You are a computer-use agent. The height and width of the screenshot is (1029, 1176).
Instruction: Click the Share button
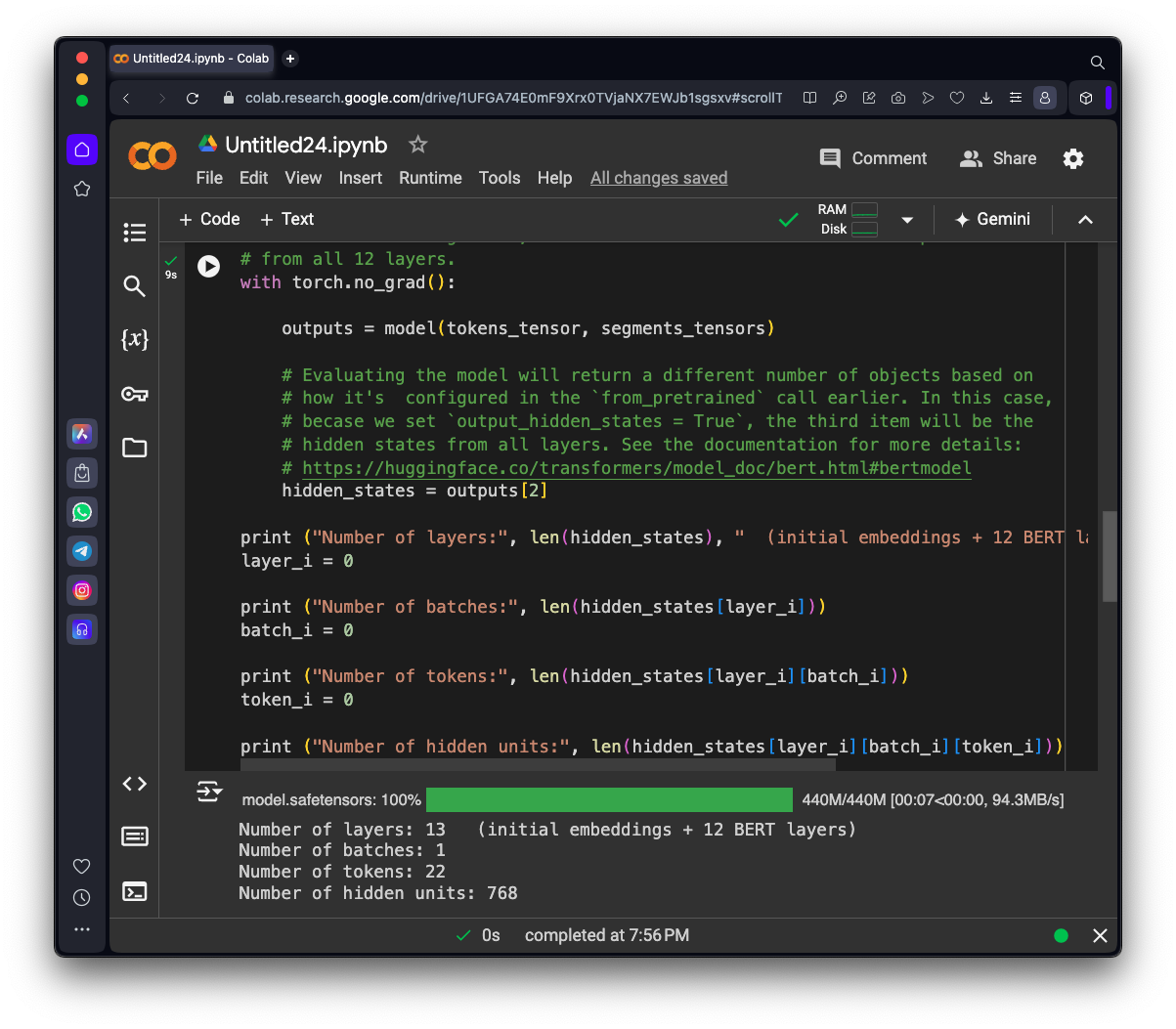pos(998,158)
